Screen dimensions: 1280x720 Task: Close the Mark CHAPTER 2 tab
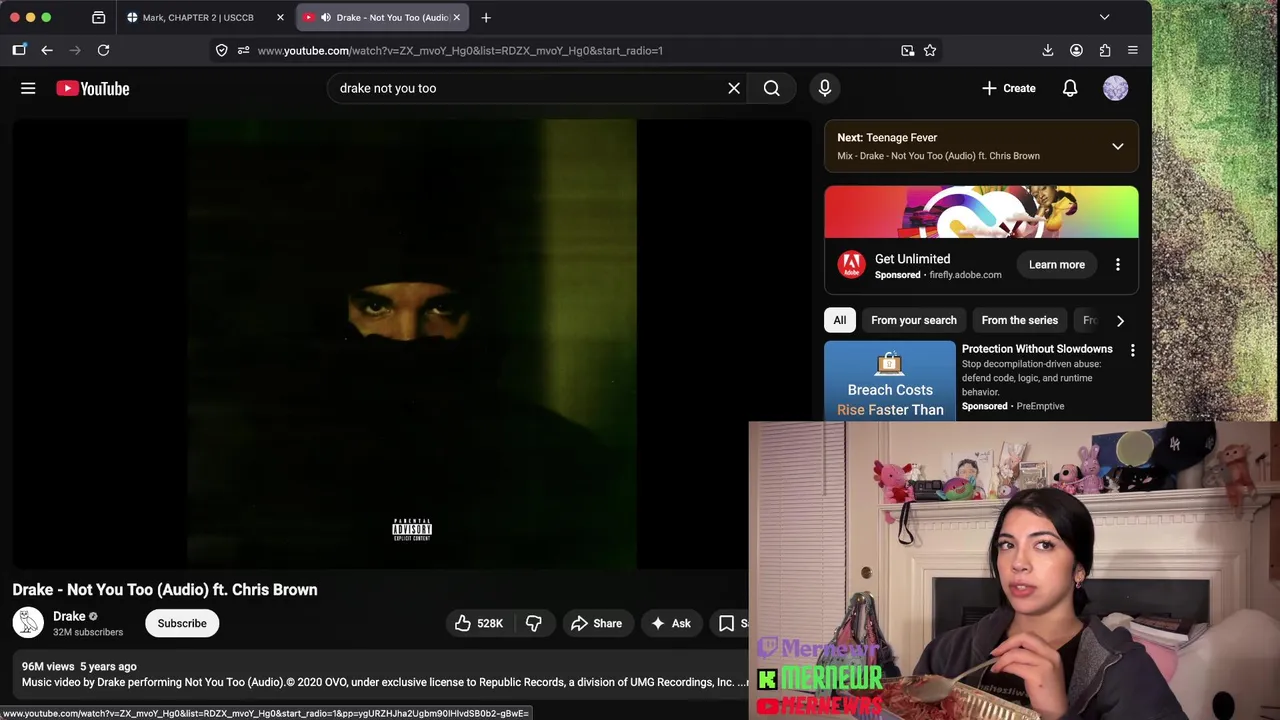pyautogui.click(x=280, y=17)
